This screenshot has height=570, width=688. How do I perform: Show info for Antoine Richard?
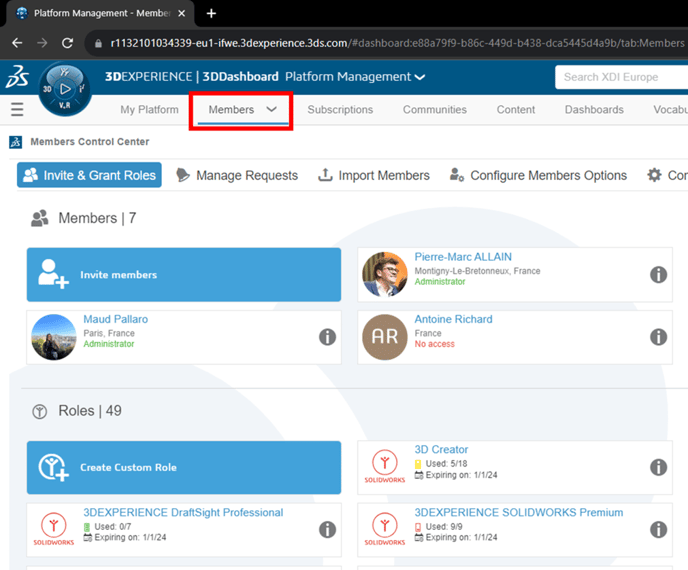coord(658,337)
